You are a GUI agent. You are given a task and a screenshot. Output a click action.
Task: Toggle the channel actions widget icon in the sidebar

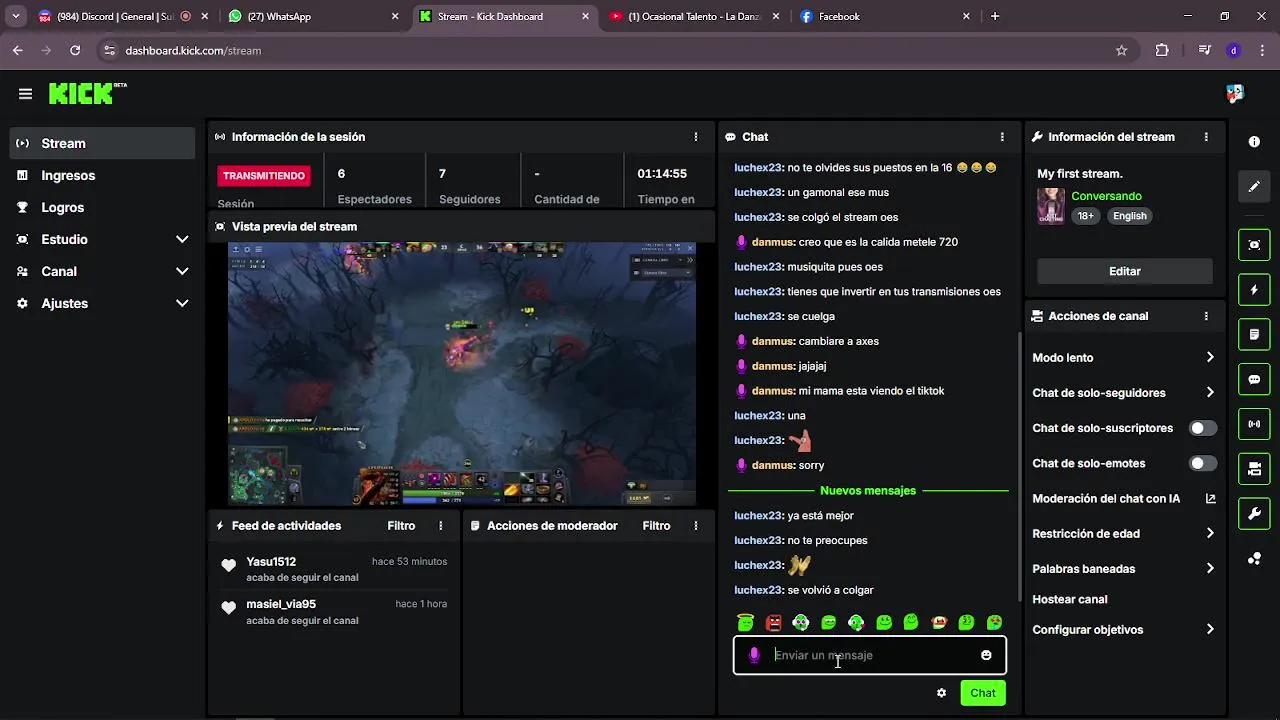1254,469
